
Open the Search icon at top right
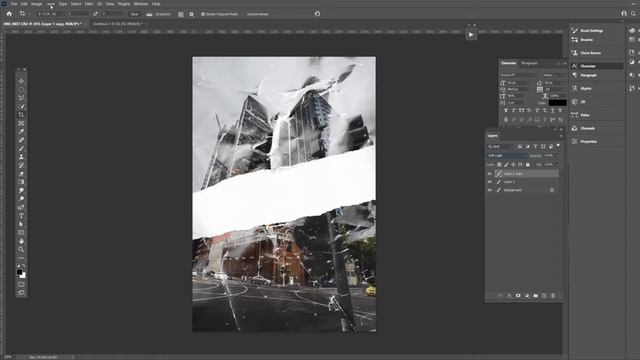pyautogui.click(x=633, y=13)
